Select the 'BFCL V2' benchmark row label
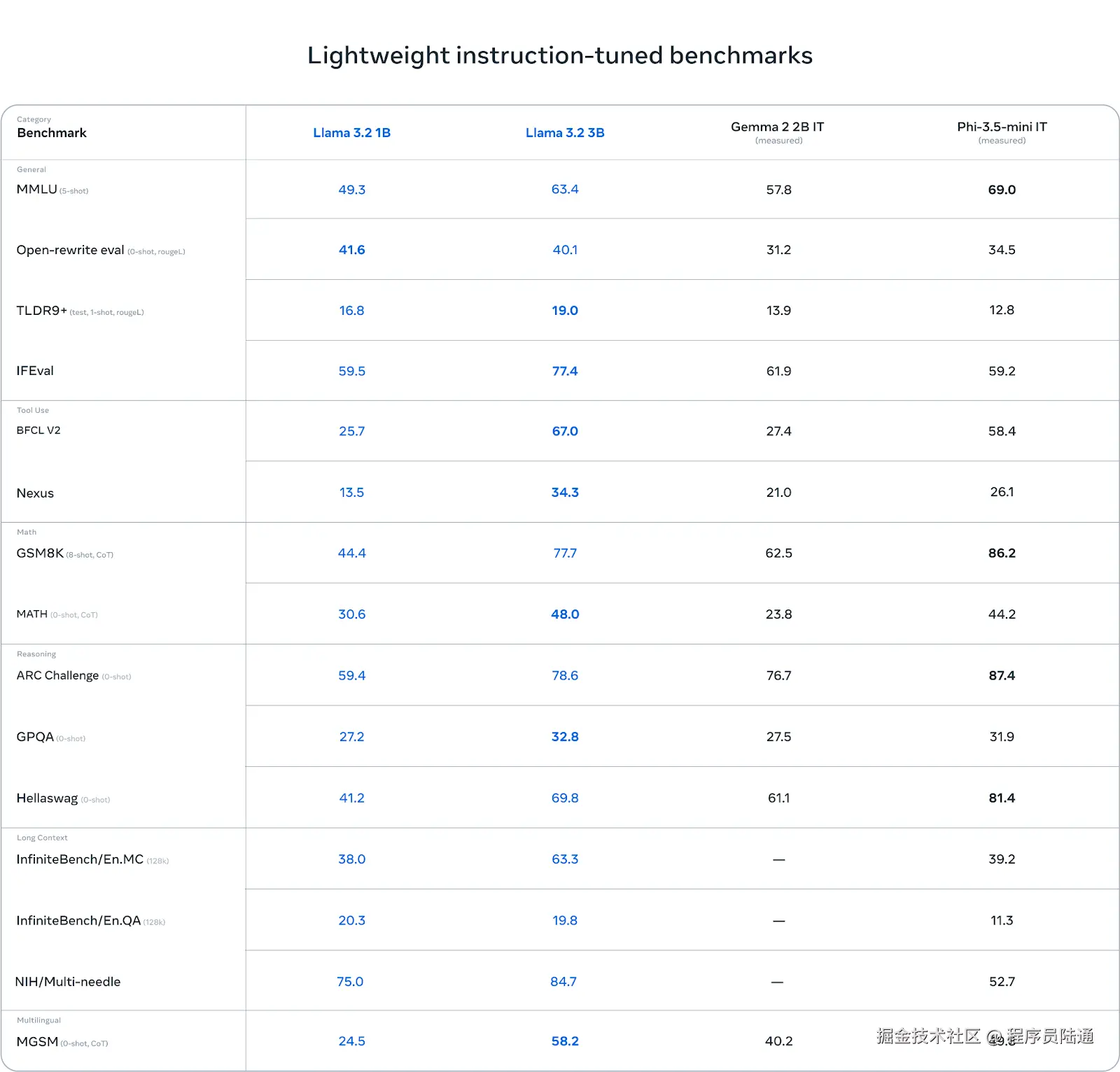1120x1072 pixels. pyautogui.click(x=38, y=430)
